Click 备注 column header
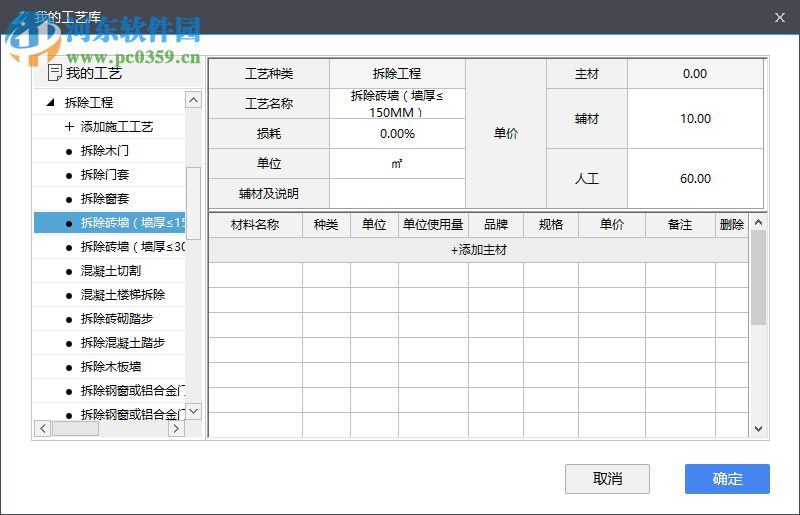The width and height of the screenshot is (800, 515). tap(680, 225)
